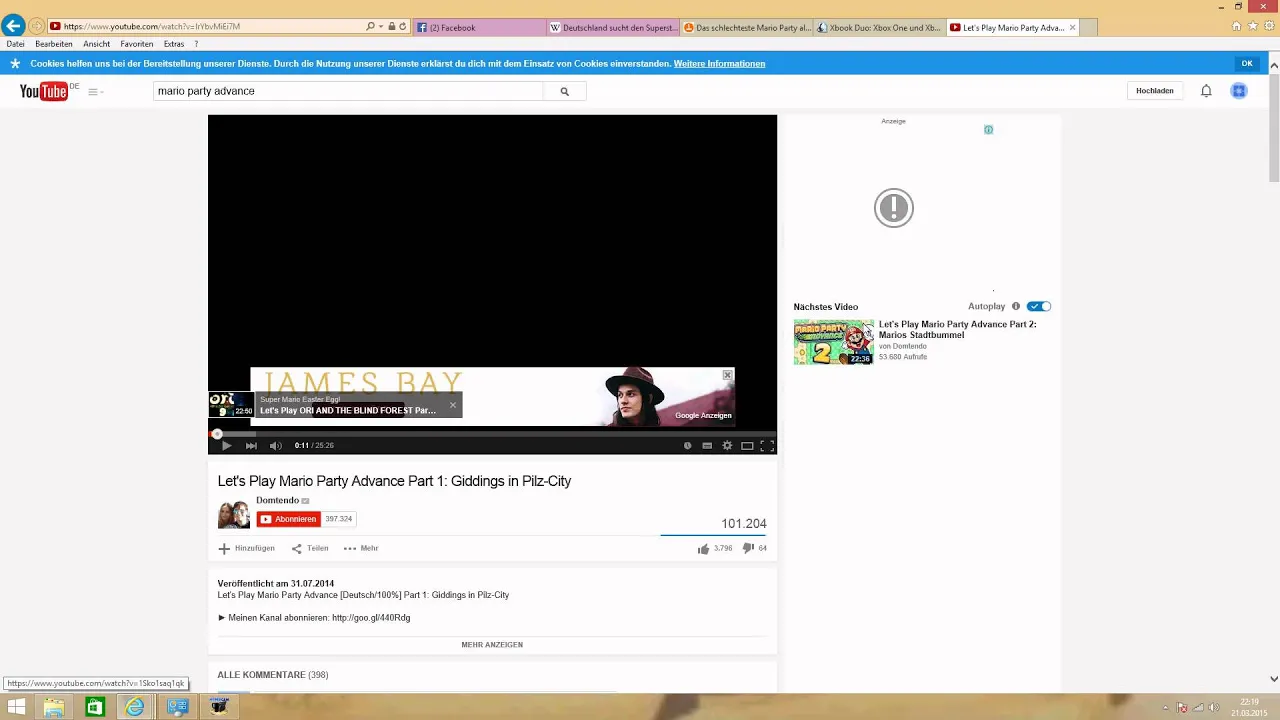The image size is (1280, 720).
Task: Open the Store app in taskbar
Action: [95, 707]
